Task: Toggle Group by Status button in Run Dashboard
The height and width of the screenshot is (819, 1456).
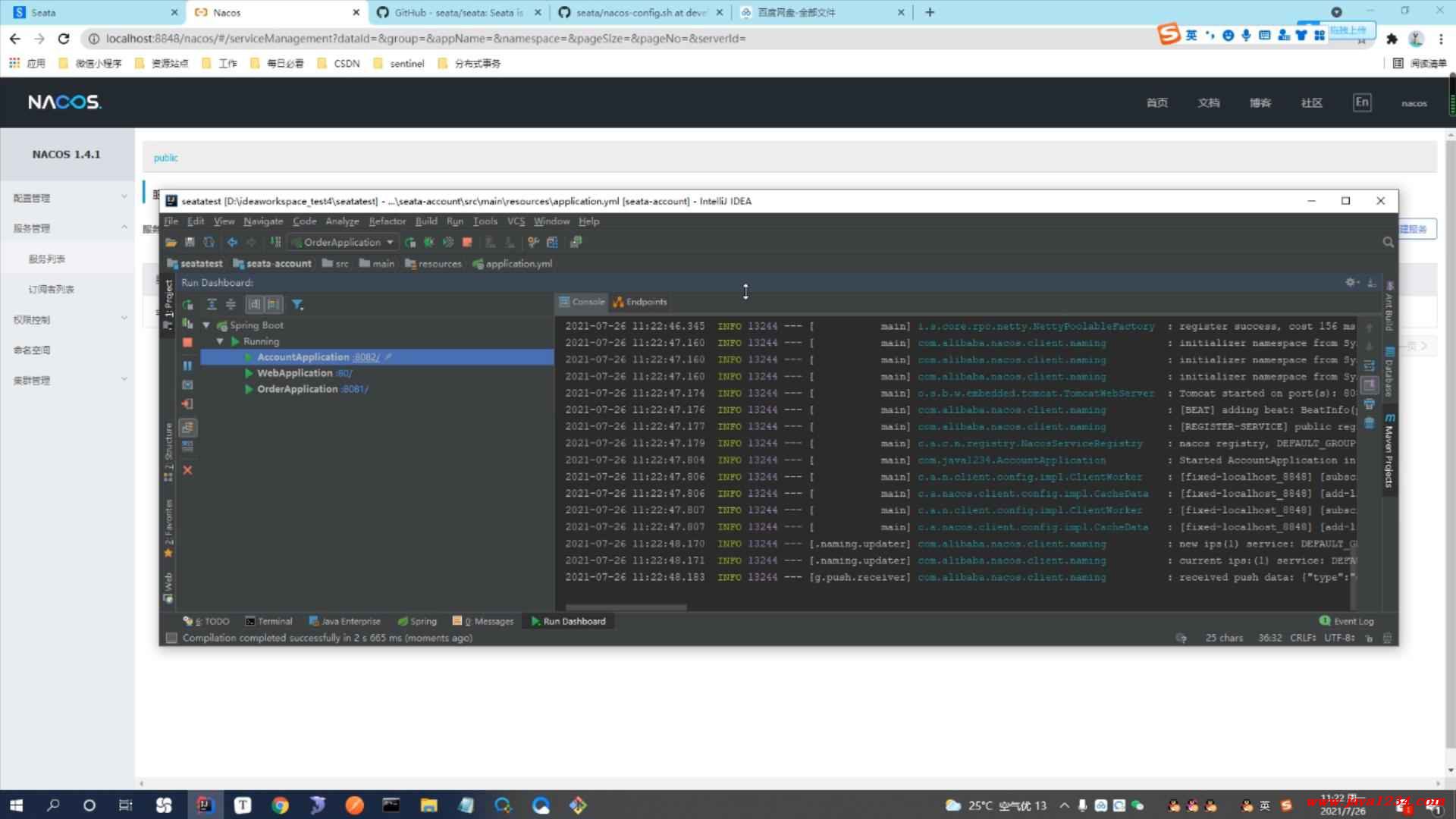Action: tap(274, 305)
